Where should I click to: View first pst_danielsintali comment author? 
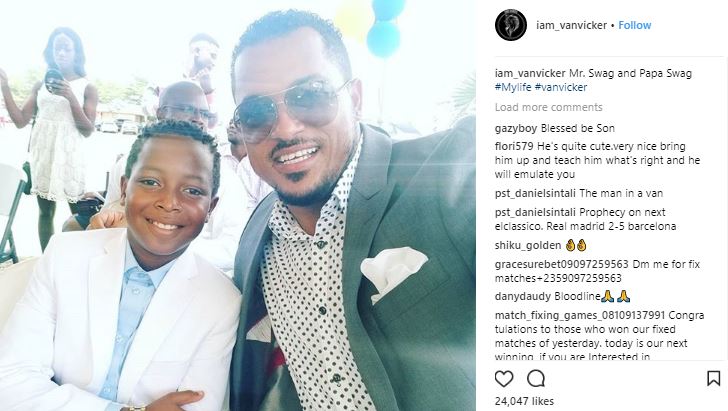point(535,194)
